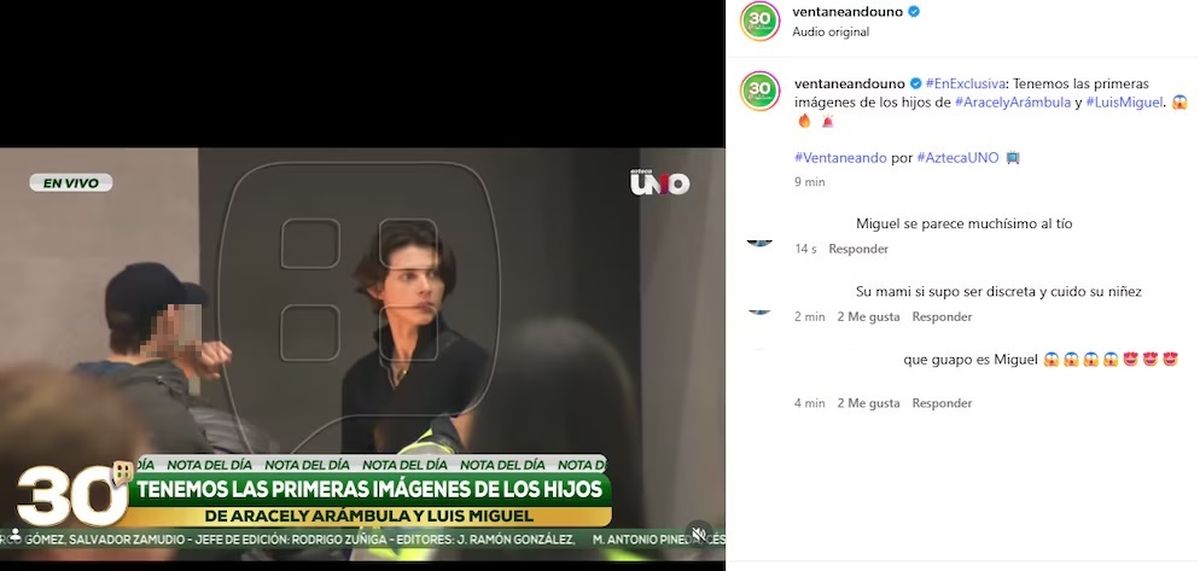The image size is (1200, 571).
Task: Click the verified badge beside the header username
Action: click(x=915, y=12)
